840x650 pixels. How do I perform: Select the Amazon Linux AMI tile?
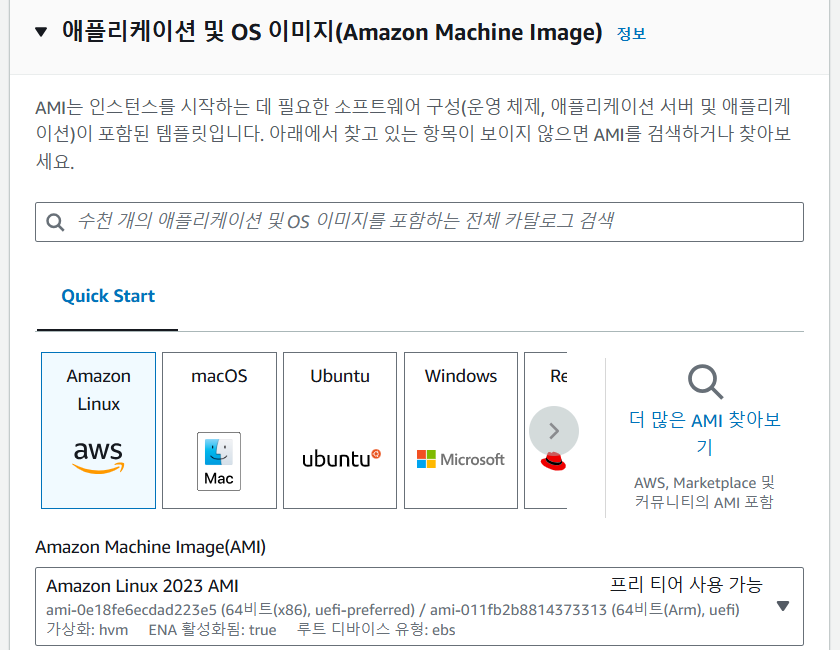click(x=99, y=430)
